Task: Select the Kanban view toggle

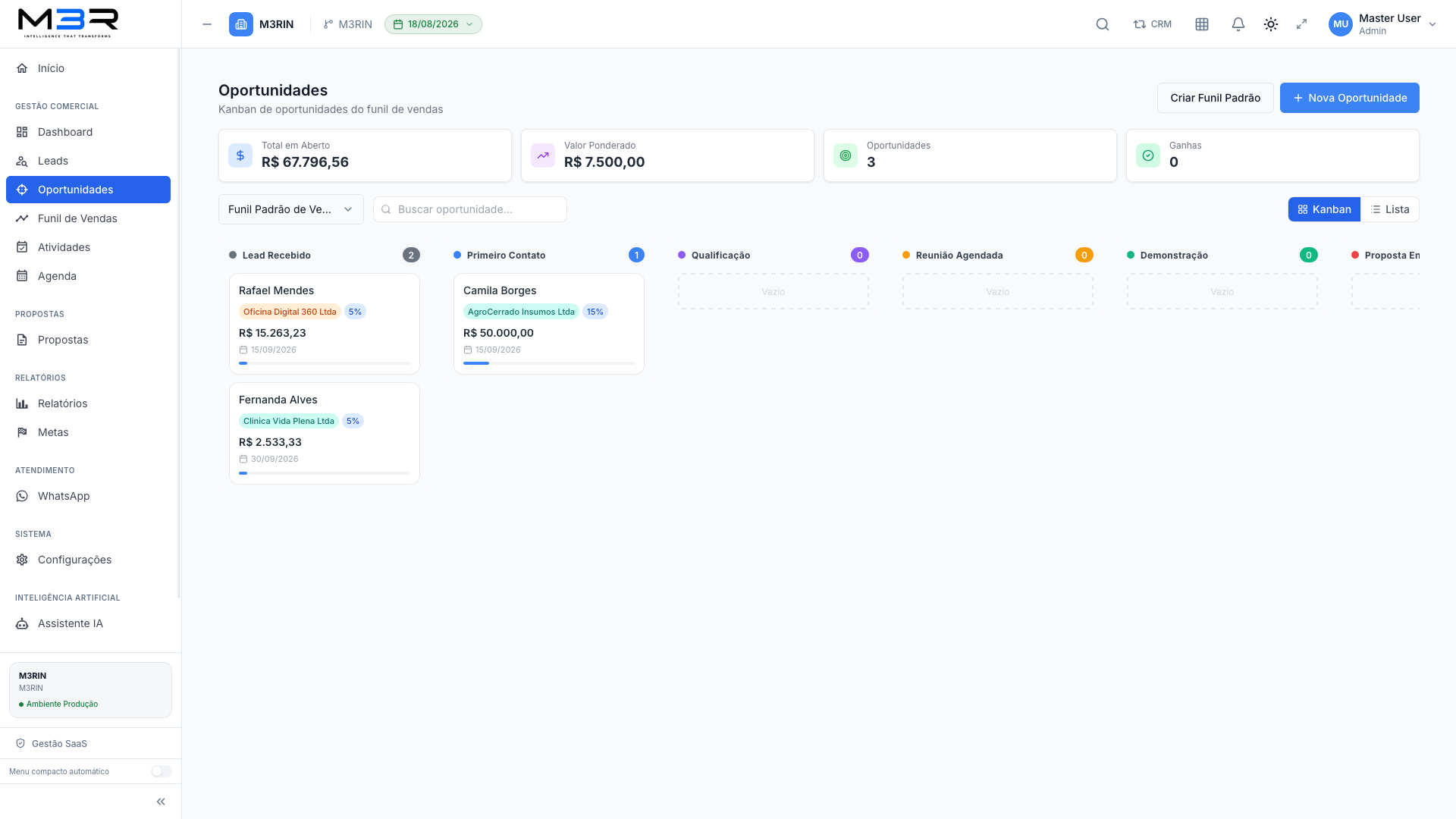Action: [x=1325, y=209]
